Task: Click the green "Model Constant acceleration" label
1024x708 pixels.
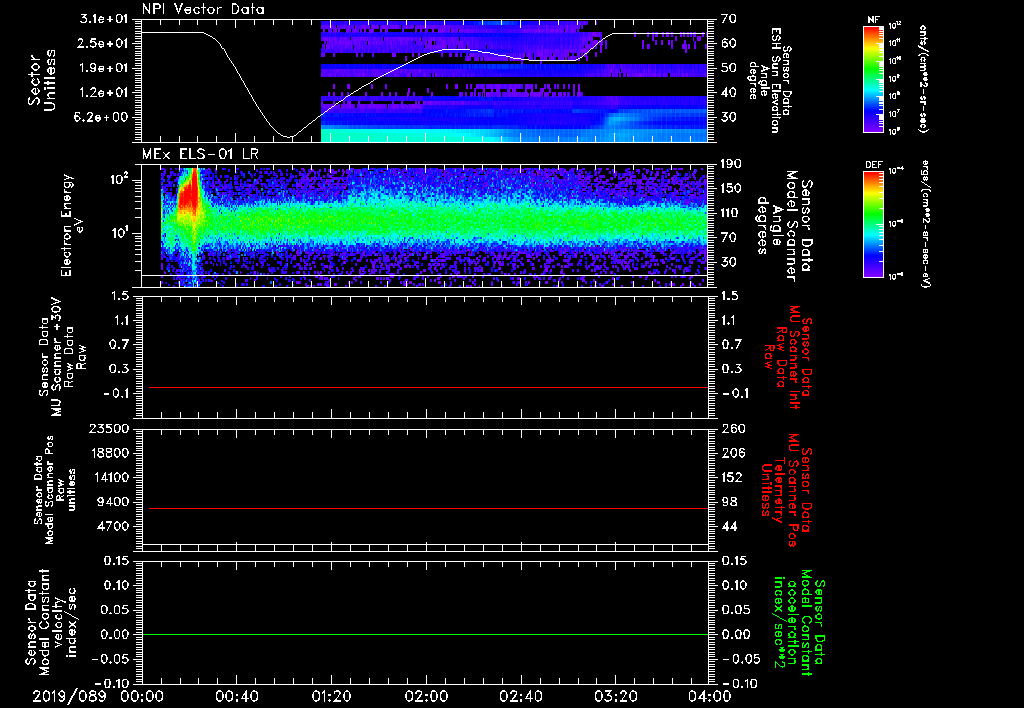Action: coord(798,623)
